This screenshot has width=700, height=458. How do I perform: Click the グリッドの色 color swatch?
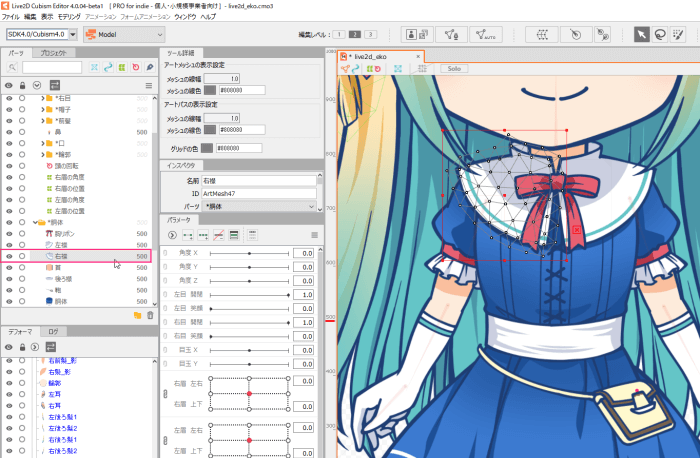click(207, 148)
